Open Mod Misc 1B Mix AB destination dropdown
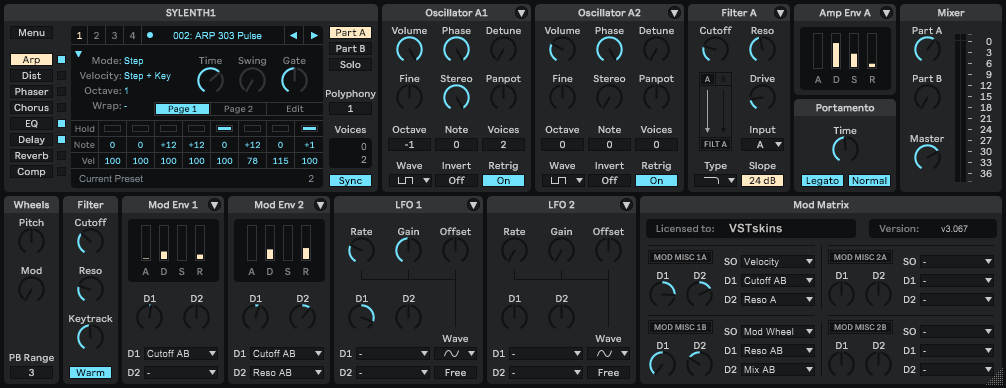The width and height of the screenshot is (1006, 388). (x=778, y=369)
